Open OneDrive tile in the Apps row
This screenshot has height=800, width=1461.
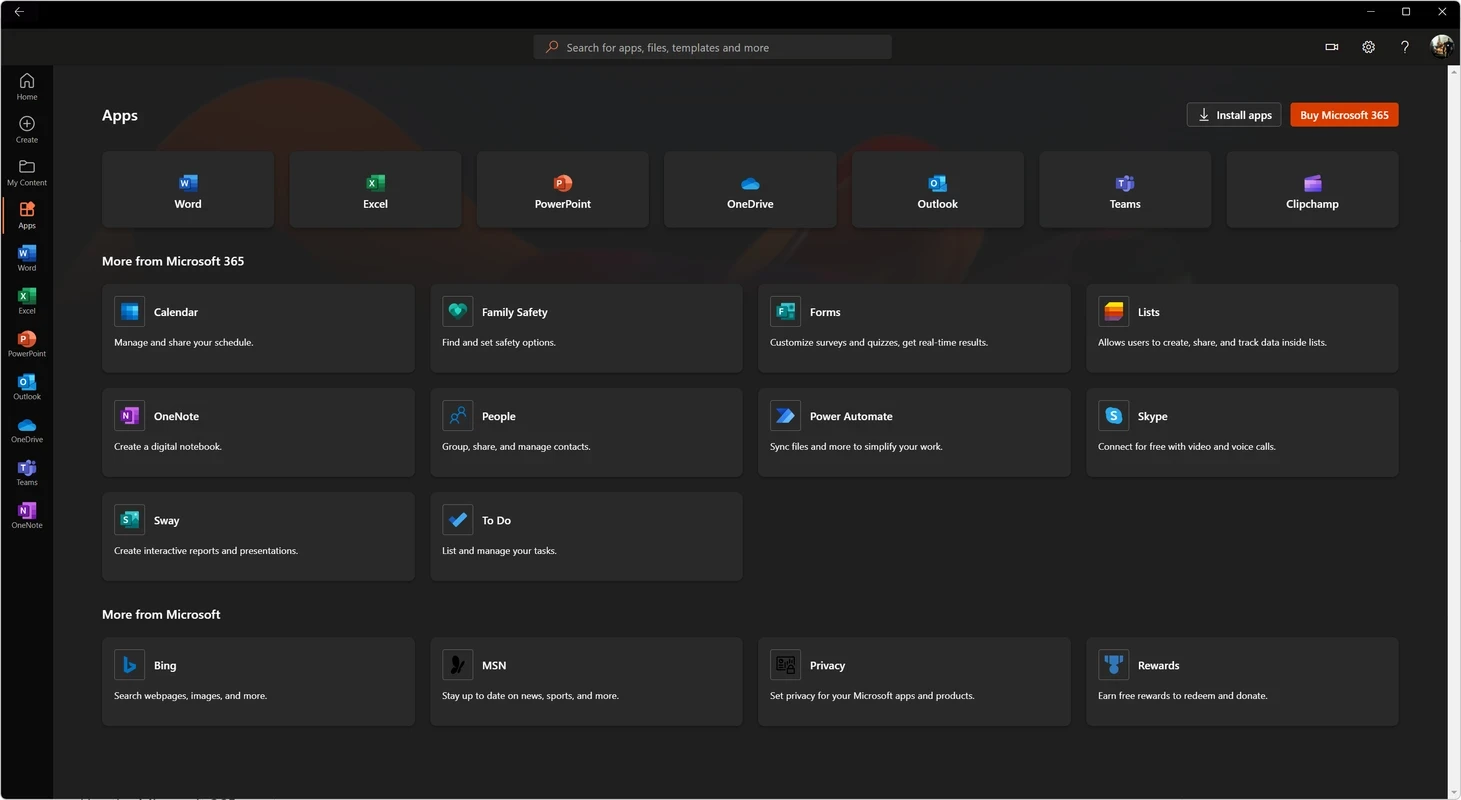pos(750,190)
